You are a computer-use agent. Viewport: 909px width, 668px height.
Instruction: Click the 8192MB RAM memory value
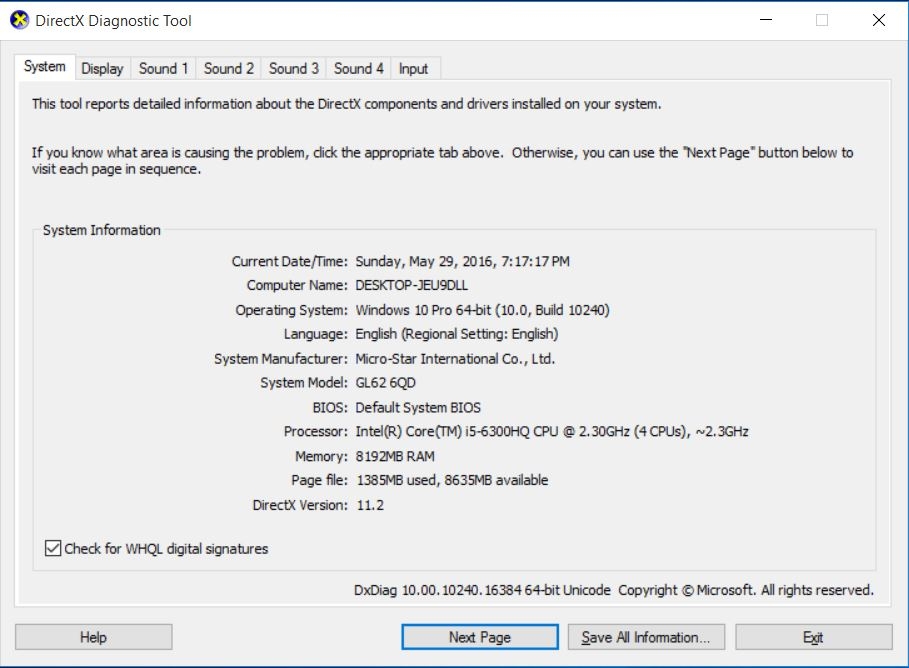[x=395, y=456]
